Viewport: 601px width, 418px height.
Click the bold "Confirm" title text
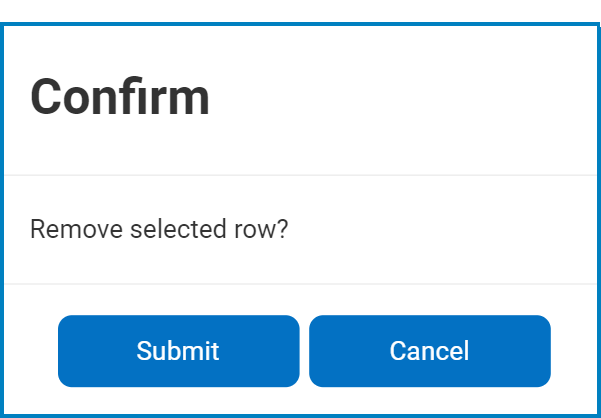(120, 97)
